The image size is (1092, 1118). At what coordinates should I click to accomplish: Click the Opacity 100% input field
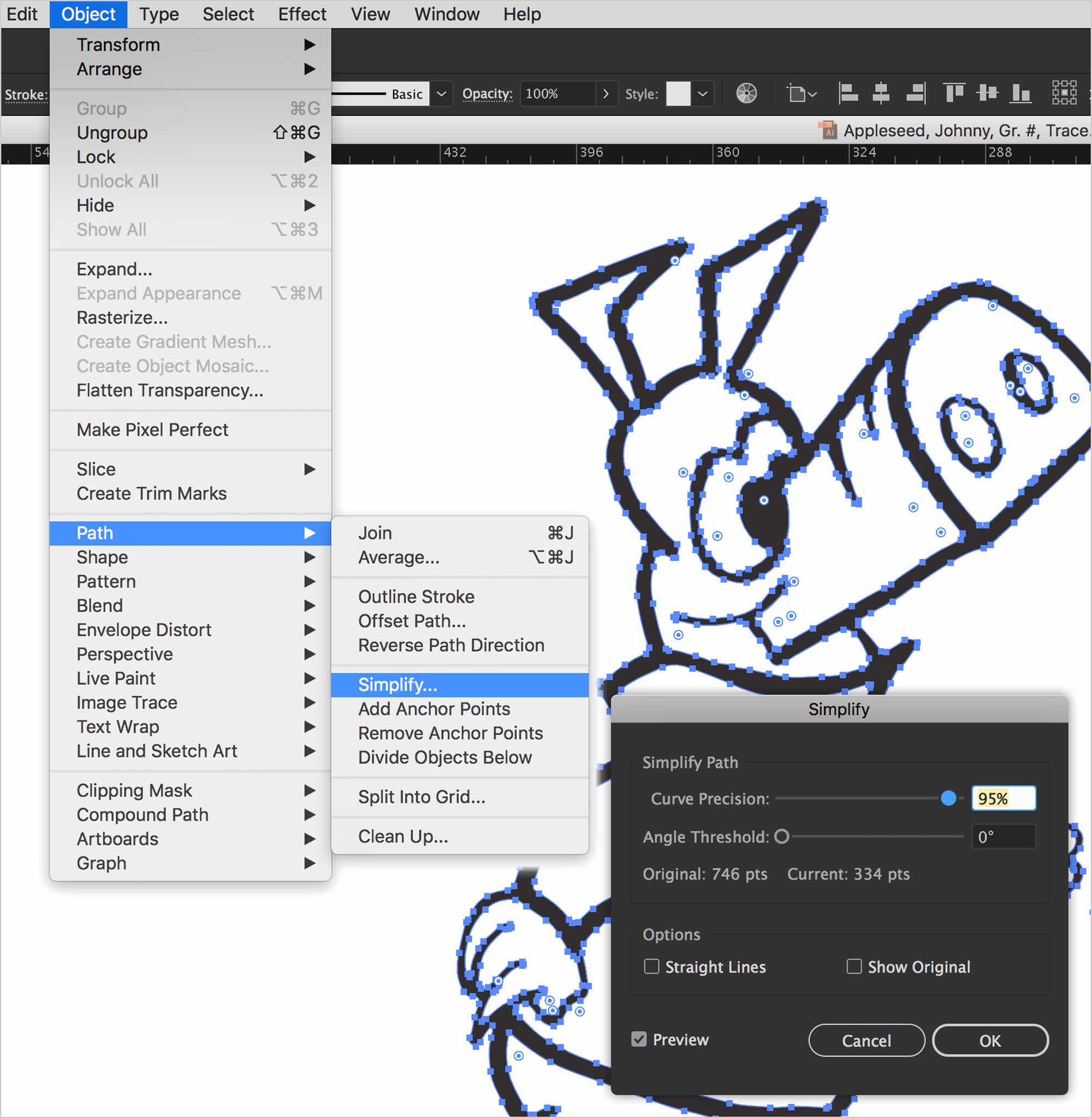tap(557, 93)
